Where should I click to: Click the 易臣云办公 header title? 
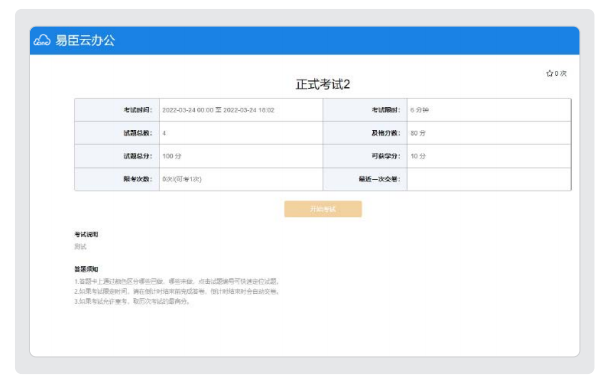click(85, 40)
